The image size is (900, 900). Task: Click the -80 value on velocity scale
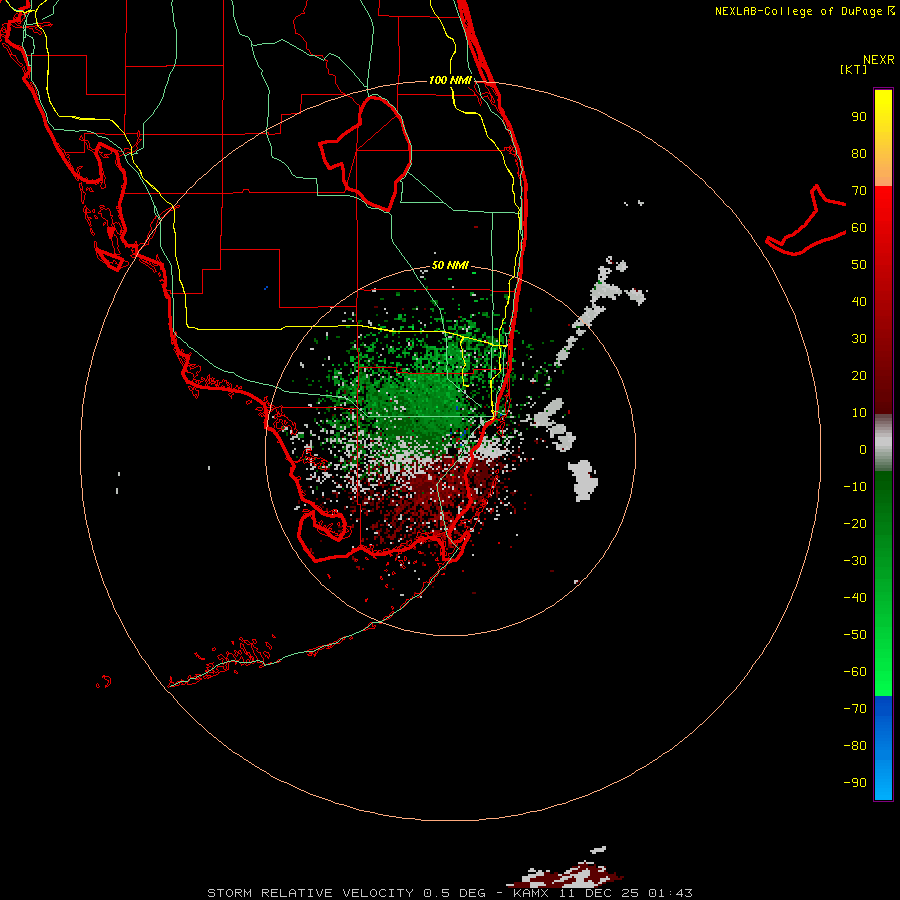(x=855, y=746)
